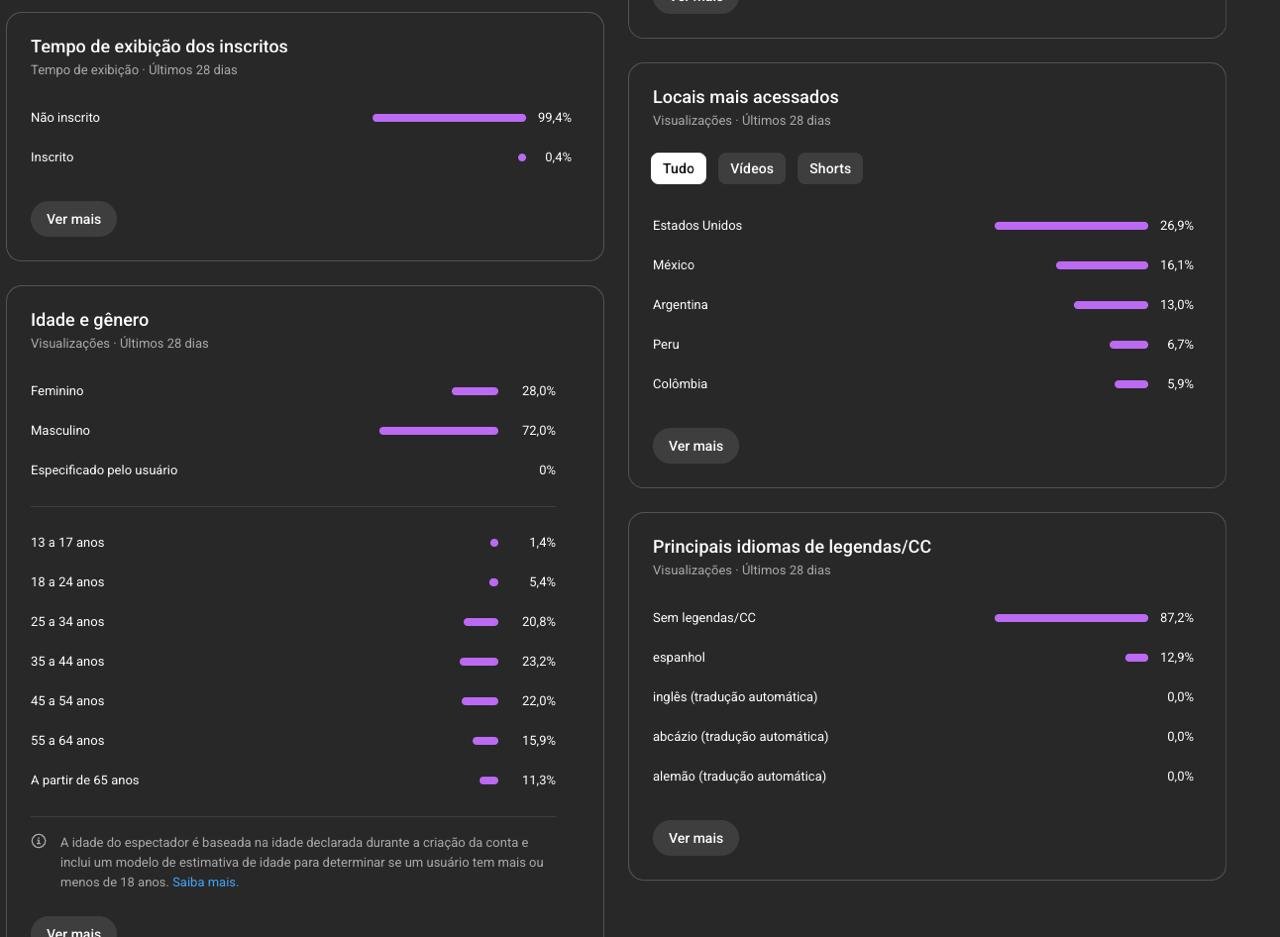Click Ver mais under Locais mais acessados
The image size is (1280, 937).
695,446
